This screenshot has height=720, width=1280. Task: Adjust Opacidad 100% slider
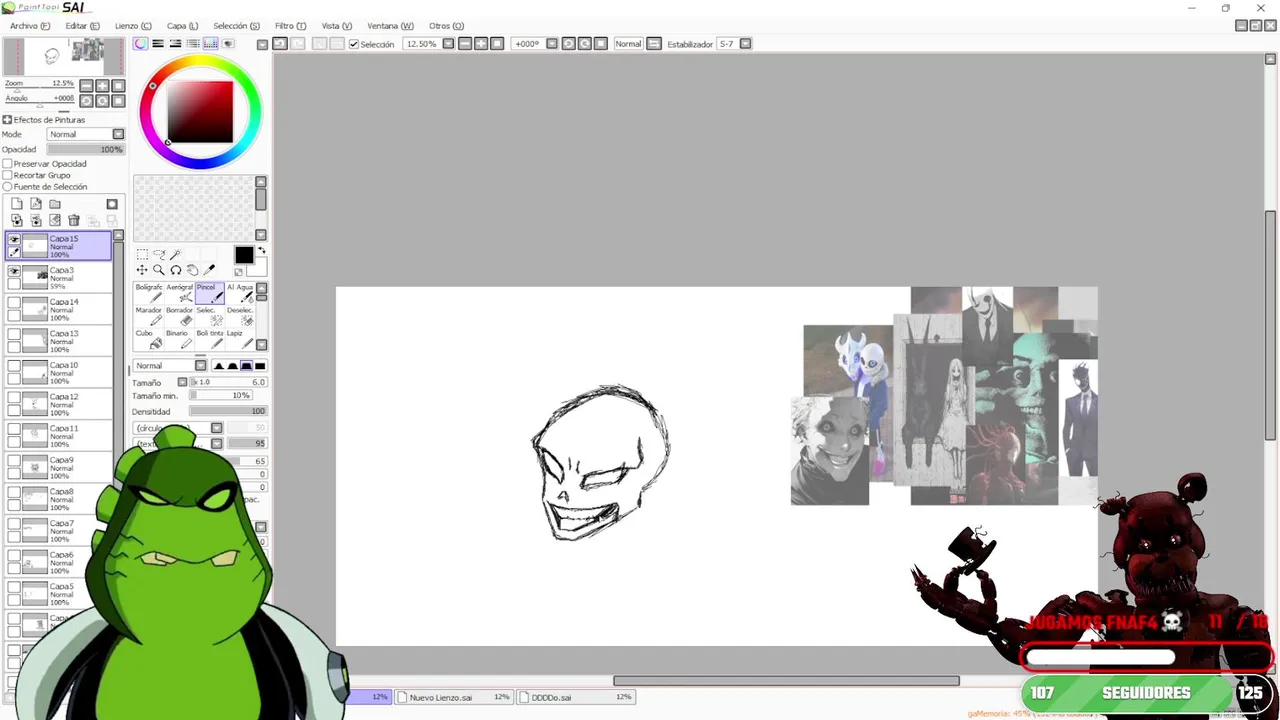pyautogui.click(x=86, y=149)
